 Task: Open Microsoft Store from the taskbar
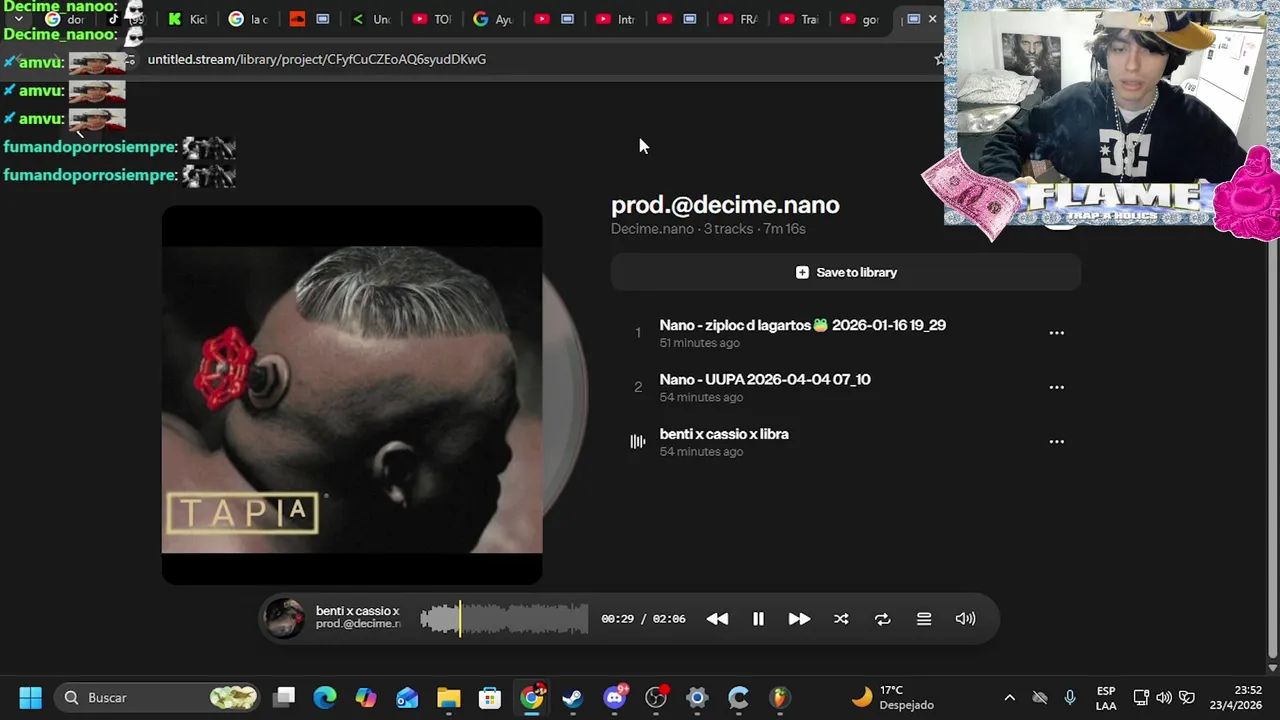coord(489,697)
